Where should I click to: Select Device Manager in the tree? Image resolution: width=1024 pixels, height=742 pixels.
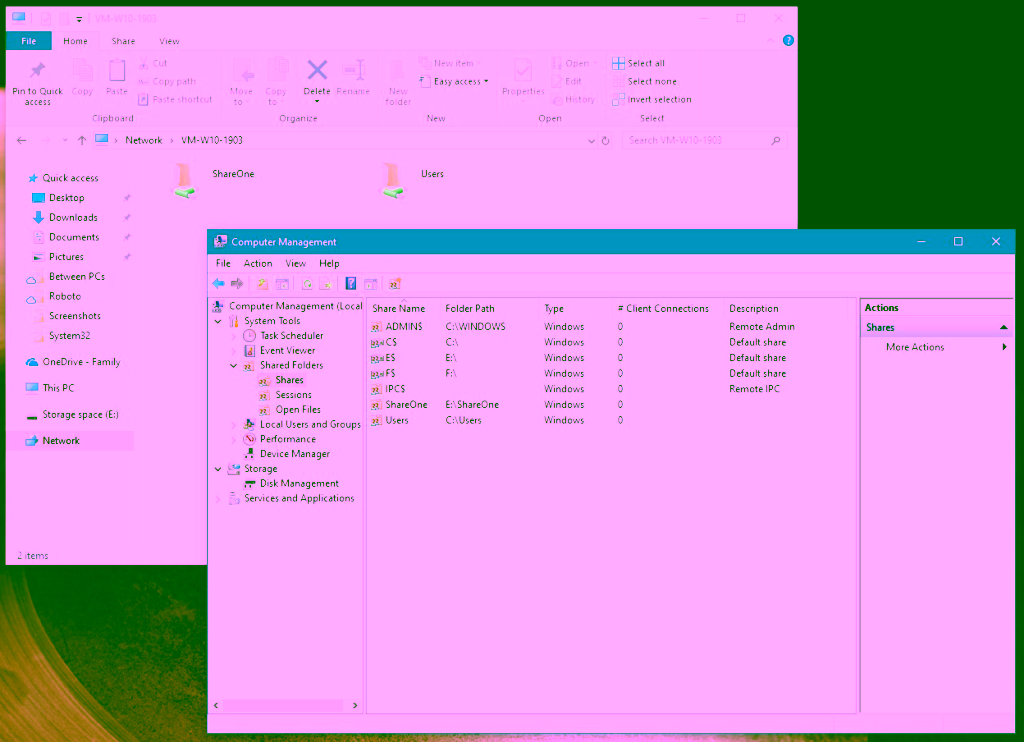(294, 454)
